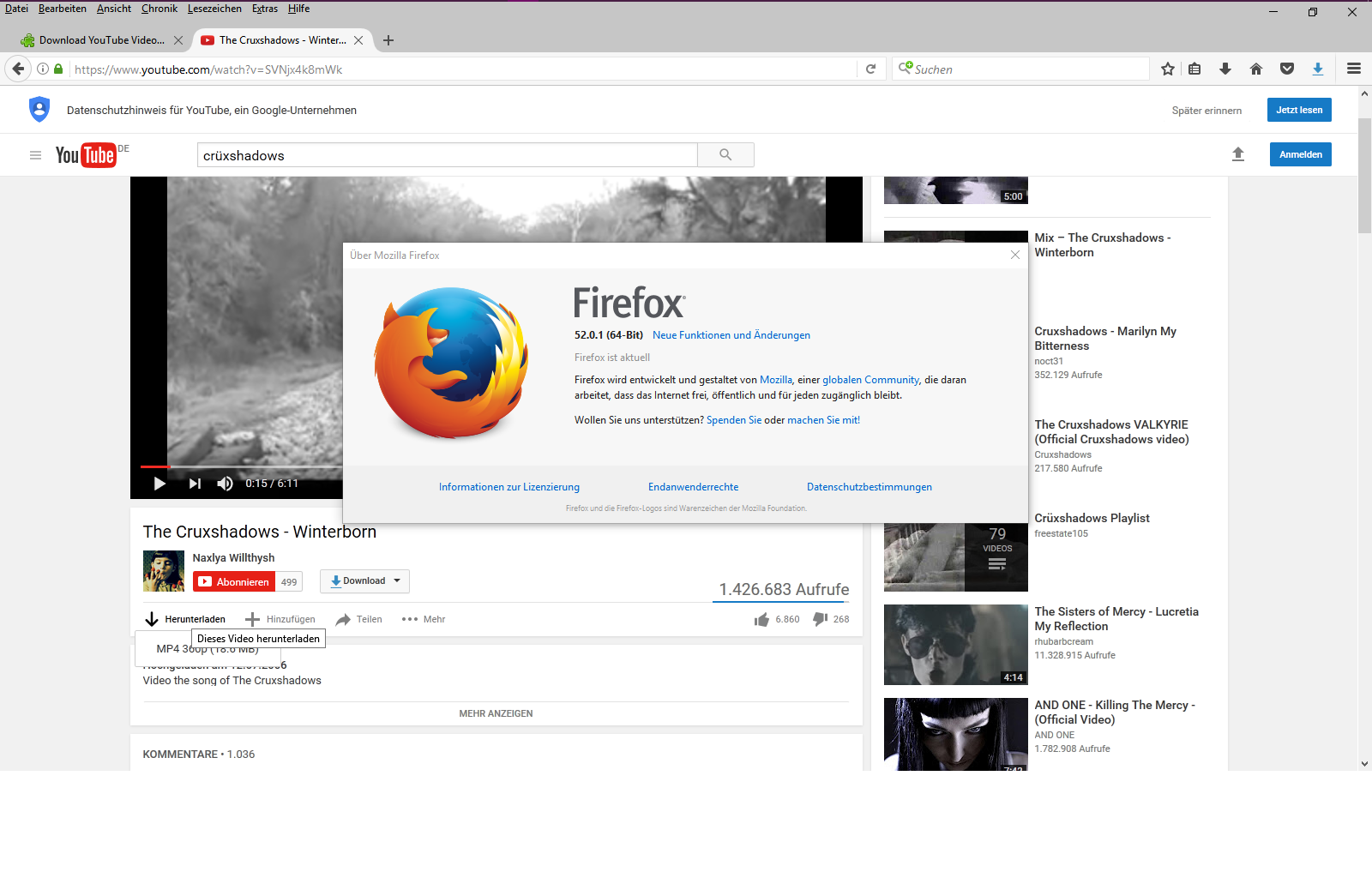The height and width of the screenshot is (878, 1372).
Task: Play the video
Action: [159, 484]
